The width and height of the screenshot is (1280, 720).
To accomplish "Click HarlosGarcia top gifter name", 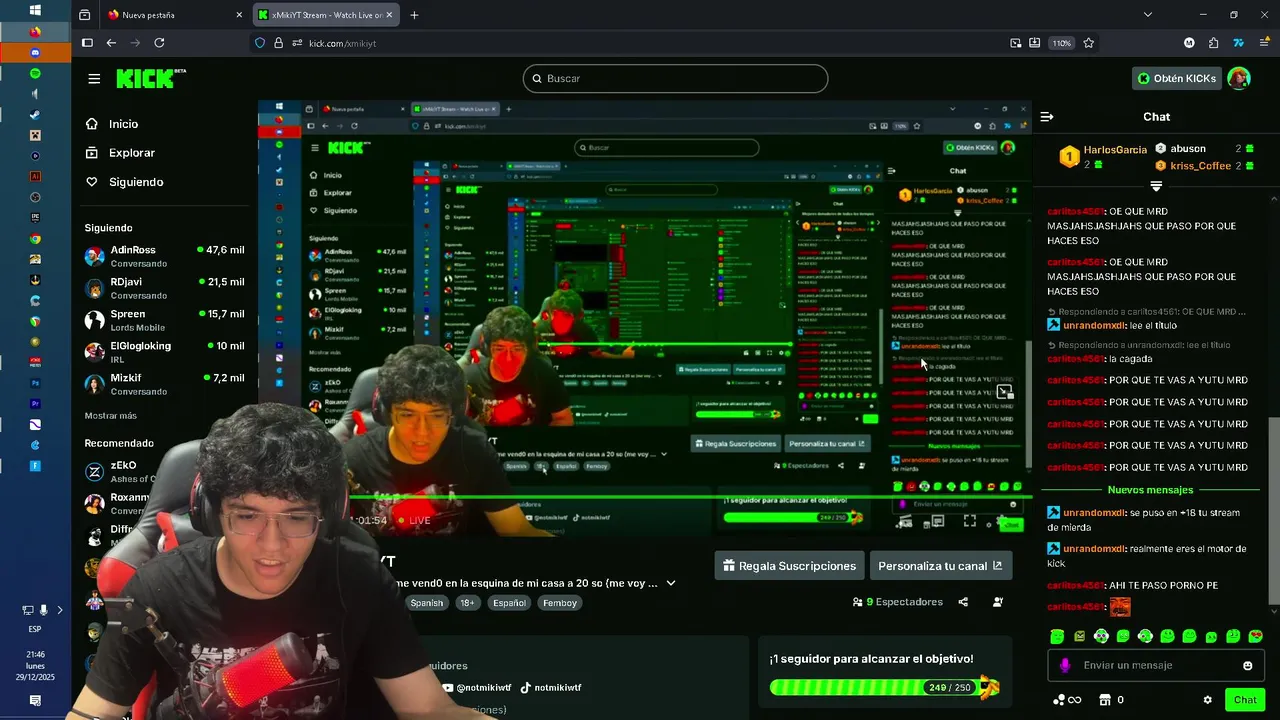I will pos(1115,150).
